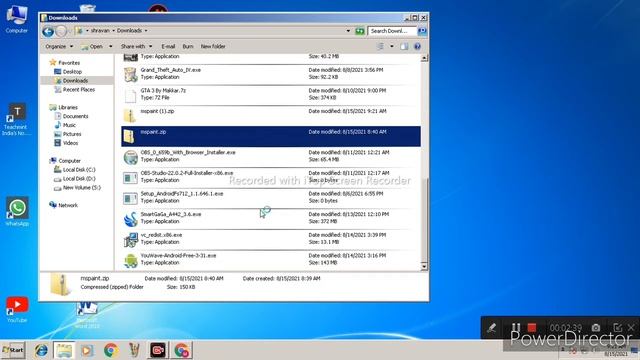Screen dimensions: 640x360
Task: Switch to Windows Explorer taskbar button
Action: (x=64, y=350)
